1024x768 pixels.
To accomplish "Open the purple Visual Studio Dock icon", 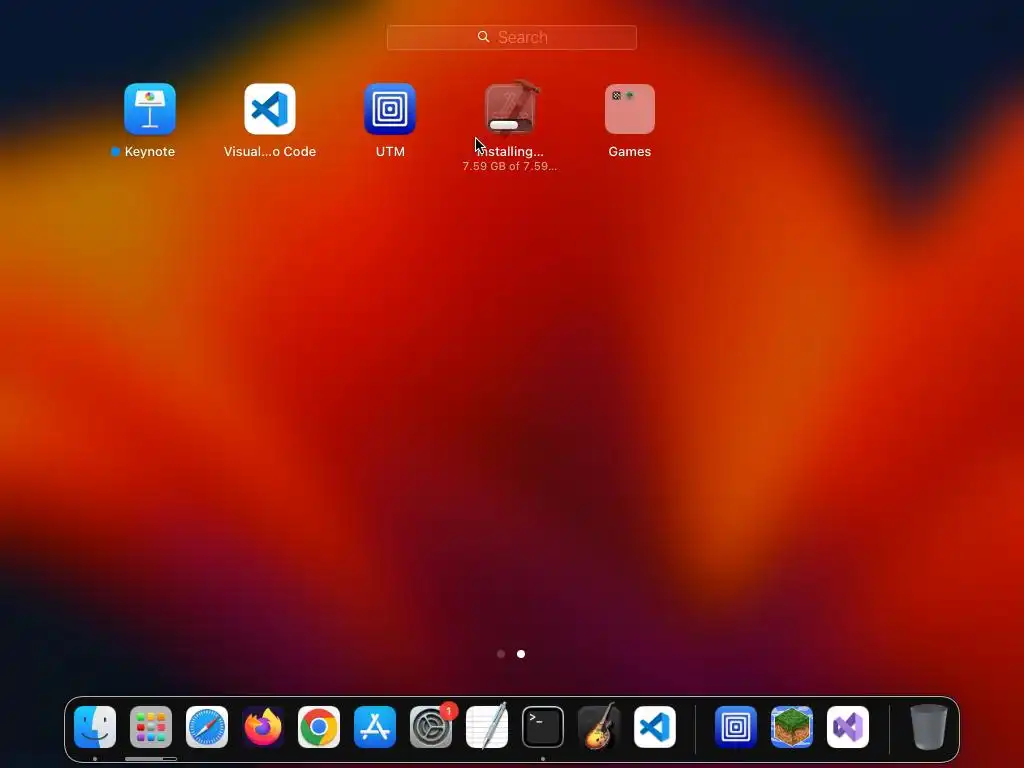I will [x=848, y=727].
